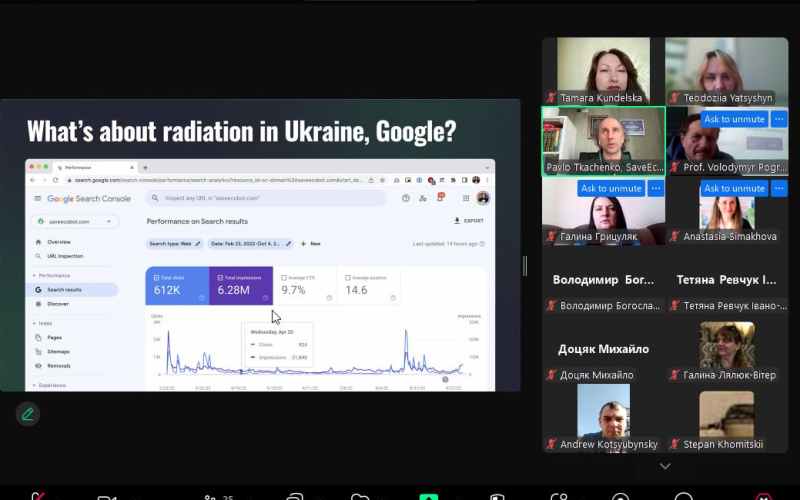
Task: Open users and permissions icon in Search Console
Action: point(422,198)
